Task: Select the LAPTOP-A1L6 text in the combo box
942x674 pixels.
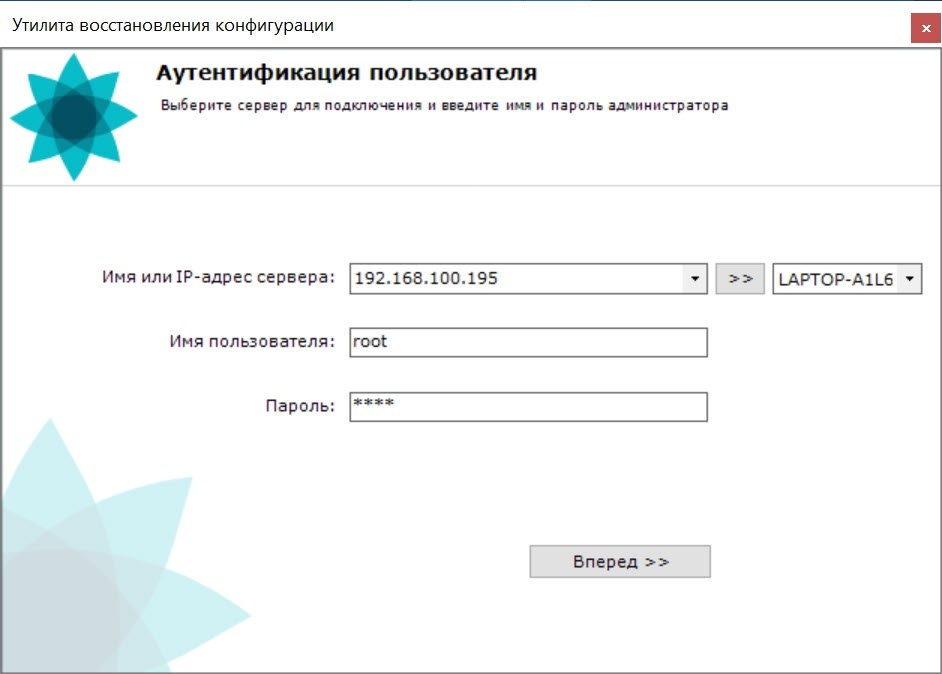Action: coord(835,279)
